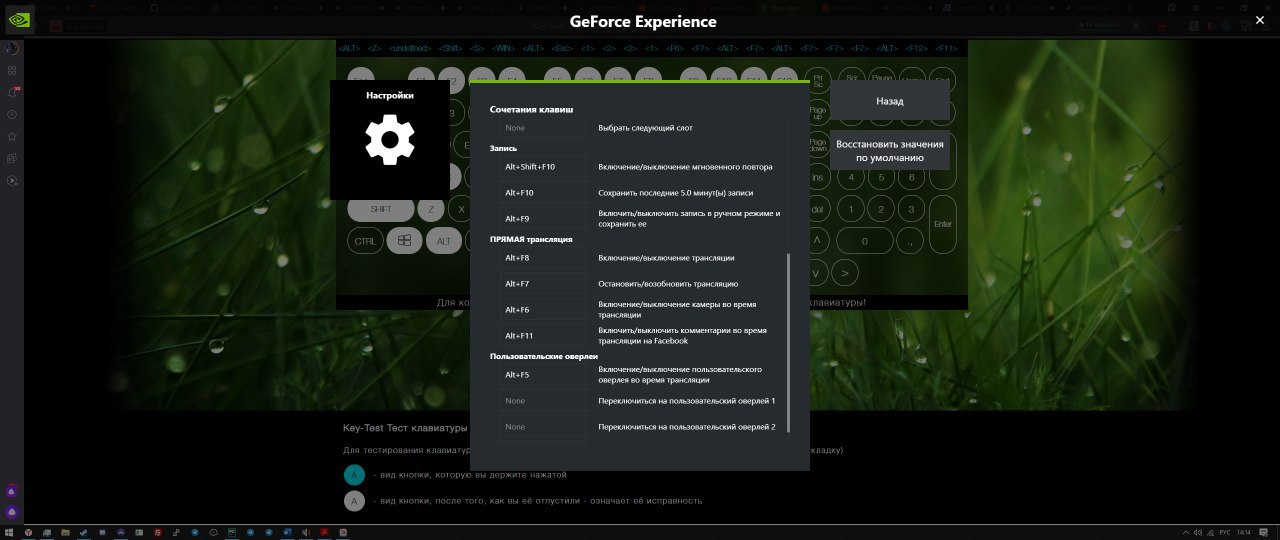Click the Windows logo key on test keyboard
Viewport: 1280px width, 540px height.
[404, 241]
